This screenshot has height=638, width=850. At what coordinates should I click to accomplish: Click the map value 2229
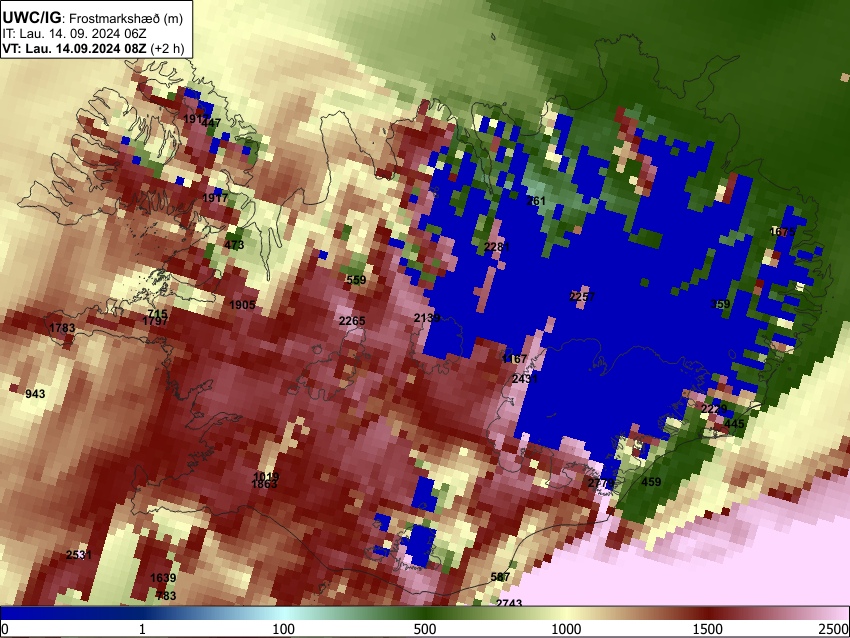(x=714, y=409)
